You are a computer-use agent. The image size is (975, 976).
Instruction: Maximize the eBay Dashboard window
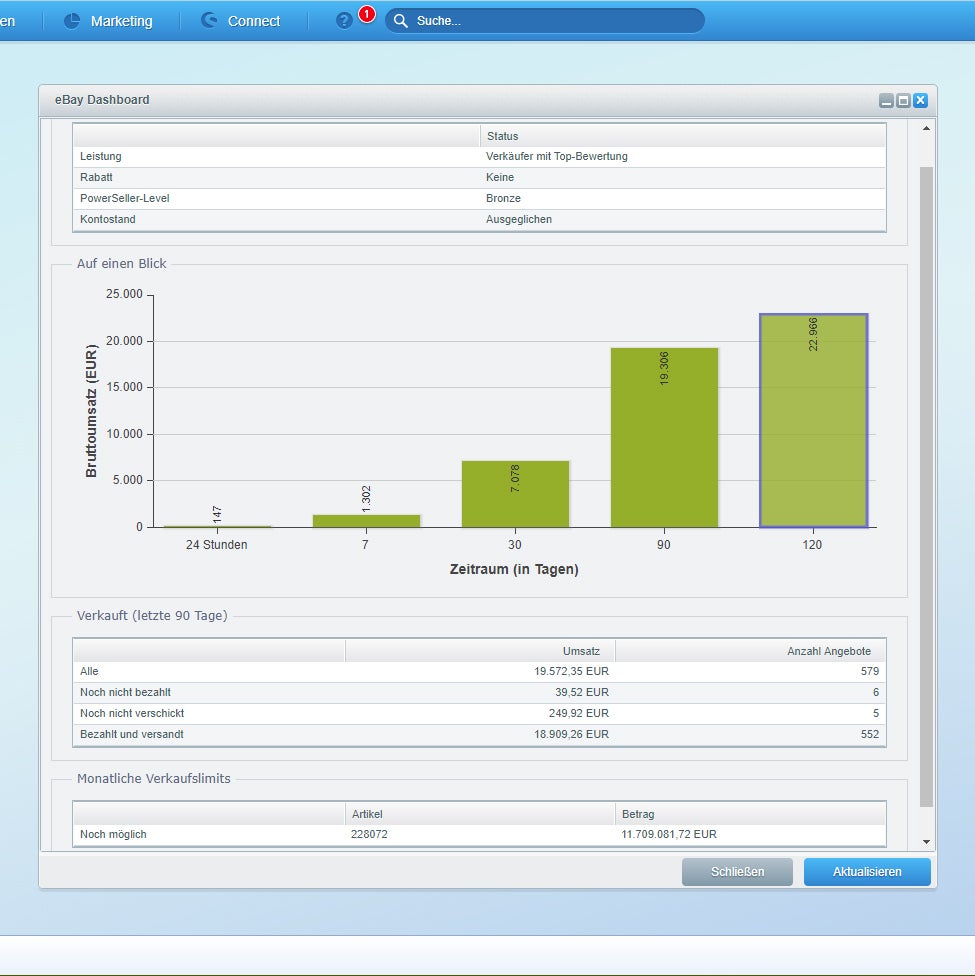pos(903,100)
